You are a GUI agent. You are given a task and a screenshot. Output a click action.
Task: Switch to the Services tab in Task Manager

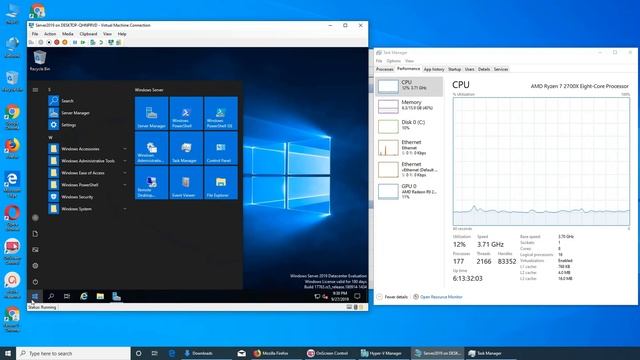pyautogui.click(x=501, y=69)
